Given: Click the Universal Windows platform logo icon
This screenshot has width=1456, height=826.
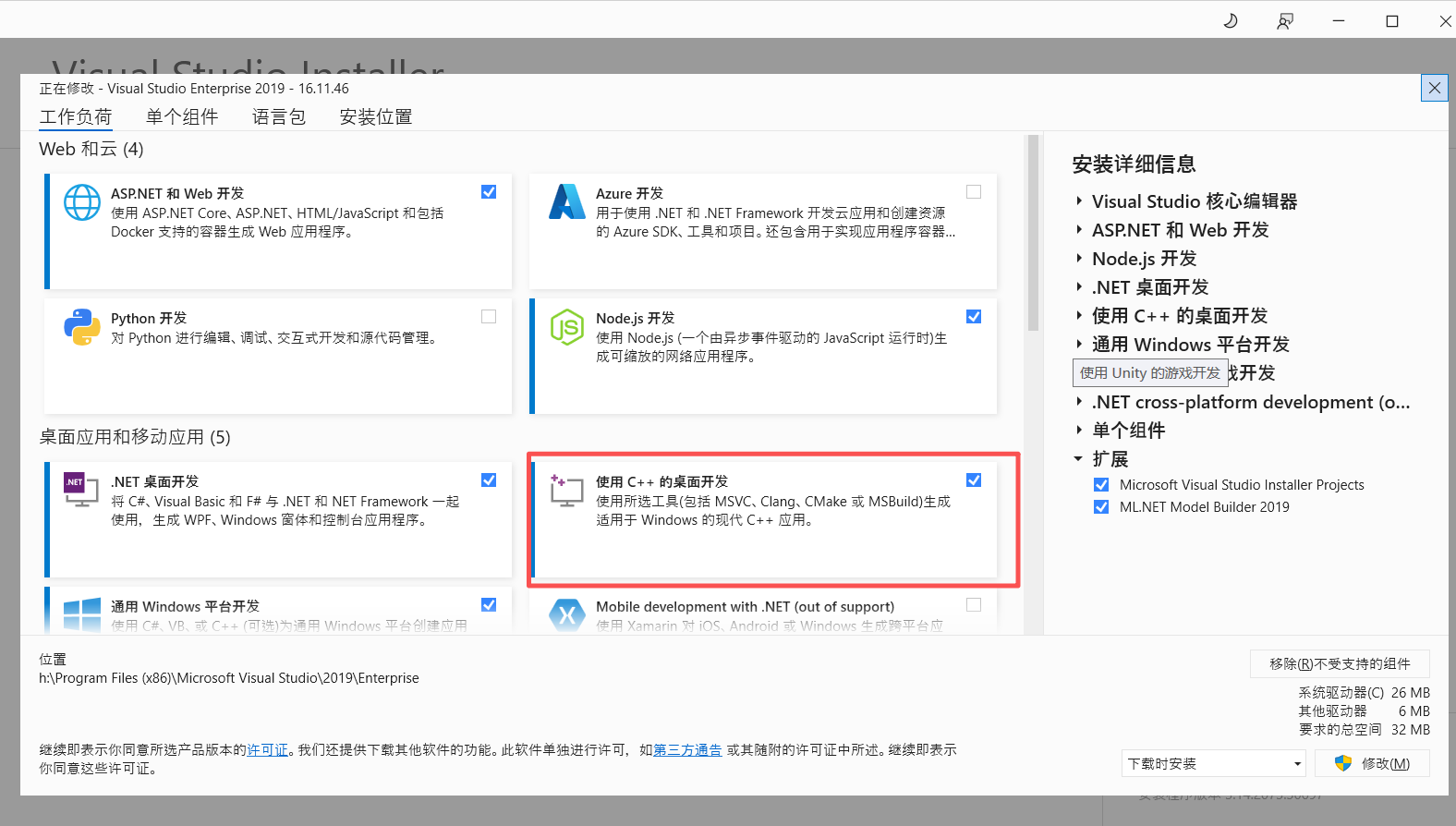Looking at the screenshot, I should click(82, 614).
